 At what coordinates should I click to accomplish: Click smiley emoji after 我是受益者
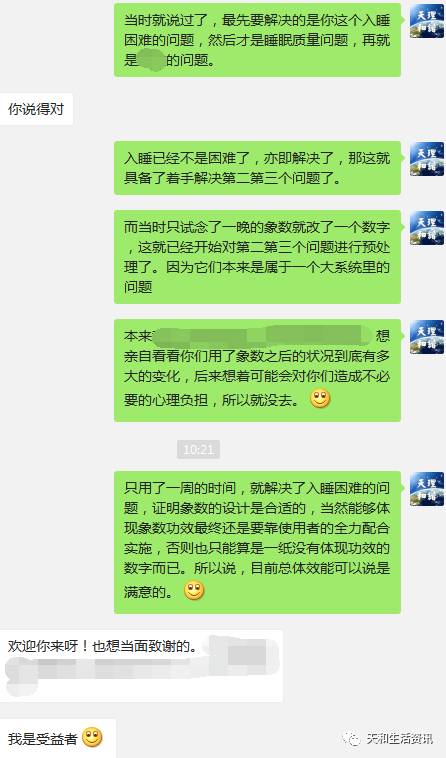click(93, 738)
